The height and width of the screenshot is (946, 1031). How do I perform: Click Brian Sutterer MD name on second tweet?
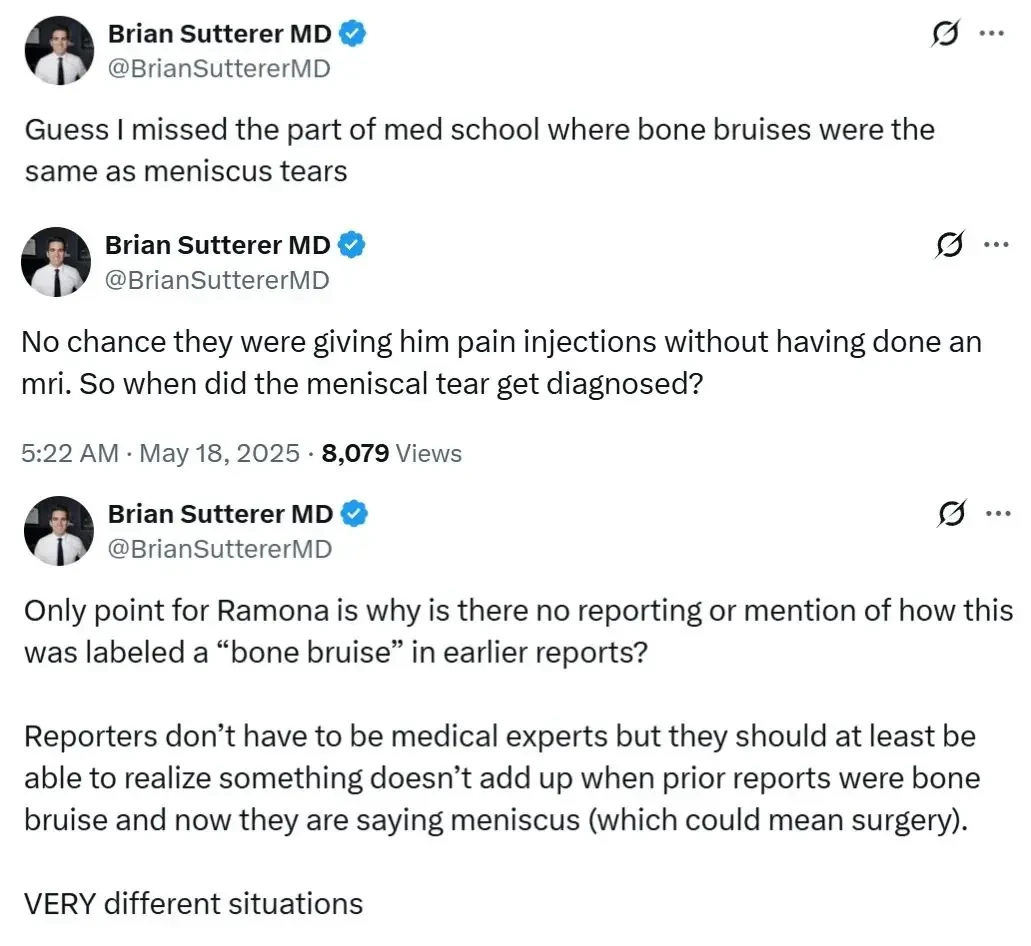[218, 245]
